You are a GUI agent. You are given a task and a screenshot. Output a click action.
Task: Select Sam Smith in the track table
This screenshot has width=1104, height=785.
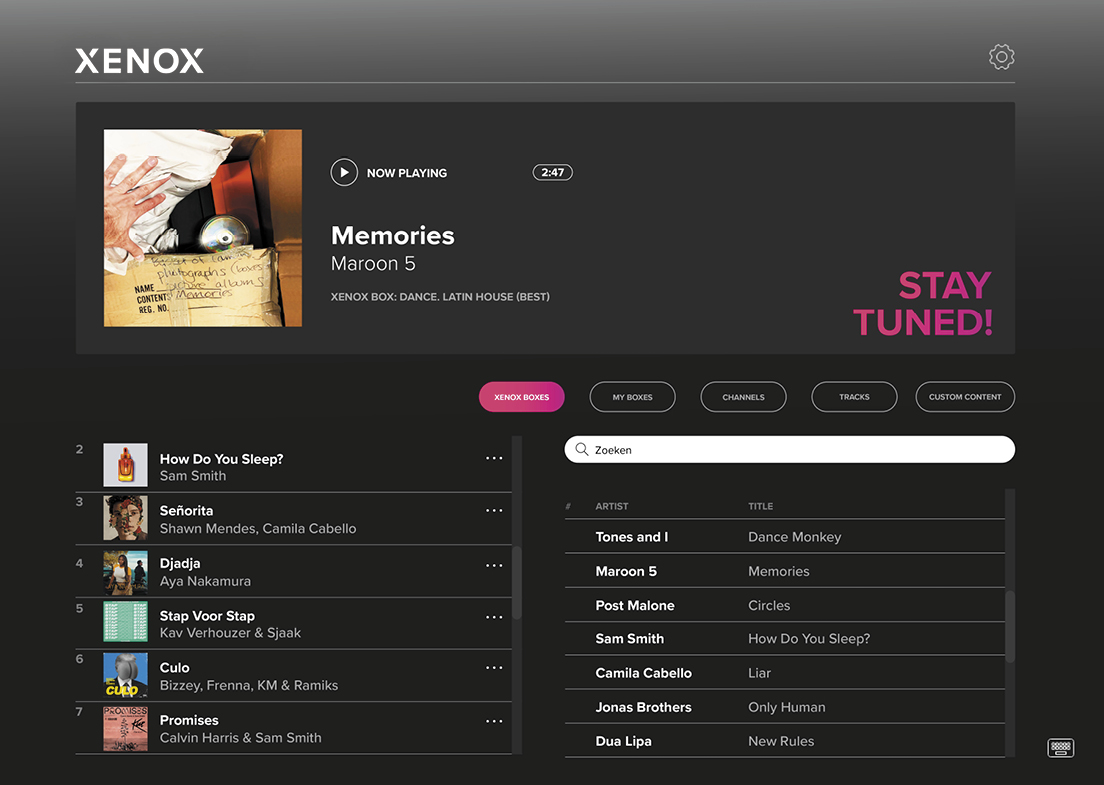(629, 639)
